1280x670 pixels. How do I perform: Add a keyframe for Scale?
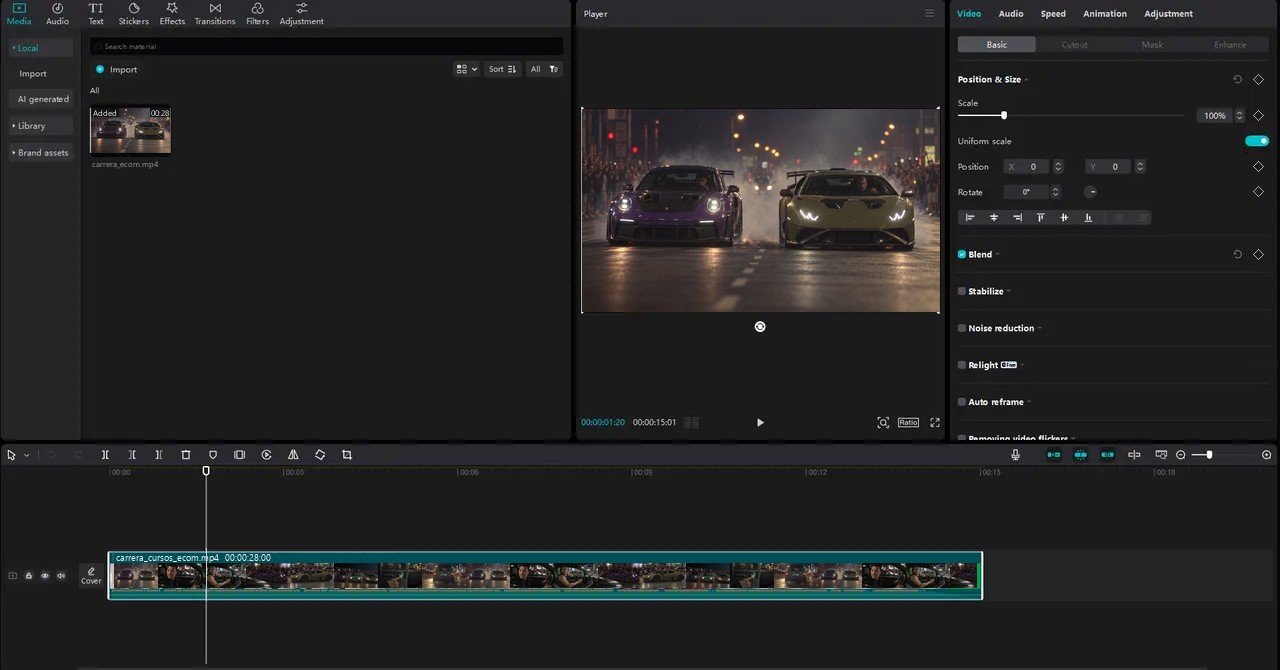[1258, 116]
